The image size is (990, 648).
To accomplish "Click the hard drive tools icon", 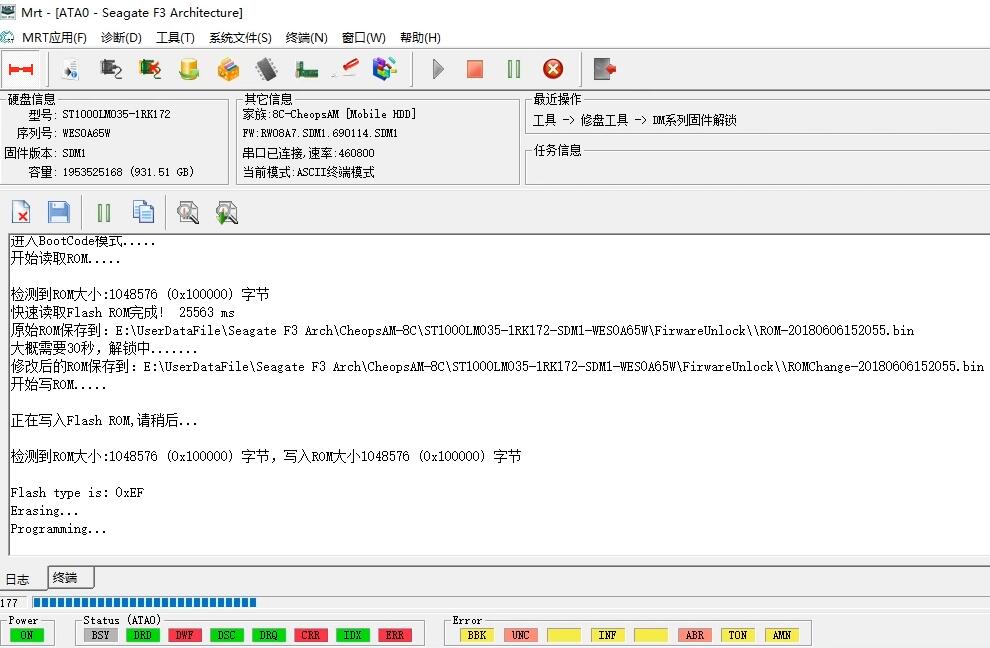I will click(111, 69).
